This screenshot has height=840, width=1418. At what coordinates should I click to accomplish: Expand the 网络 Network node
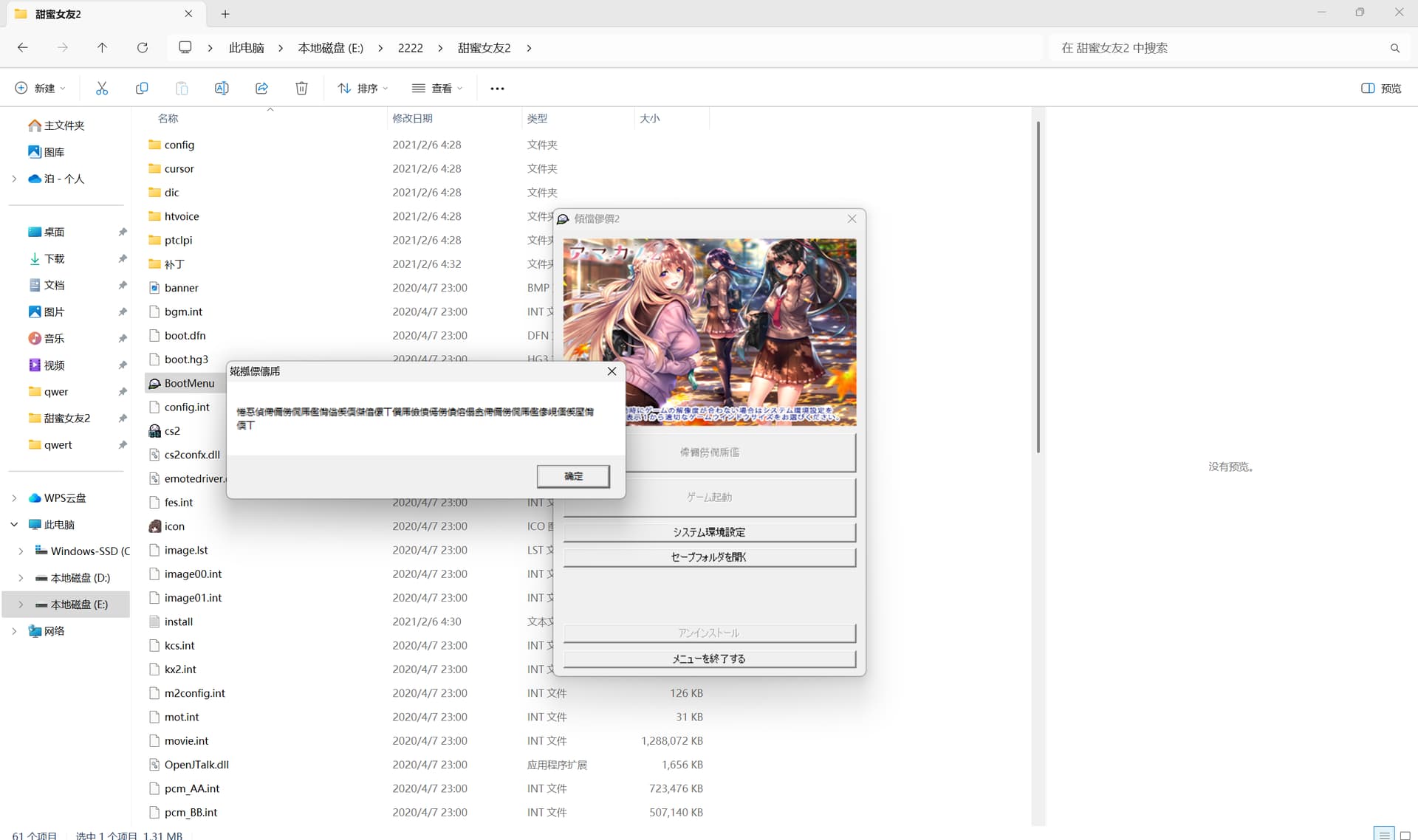[x=14, y=631]
